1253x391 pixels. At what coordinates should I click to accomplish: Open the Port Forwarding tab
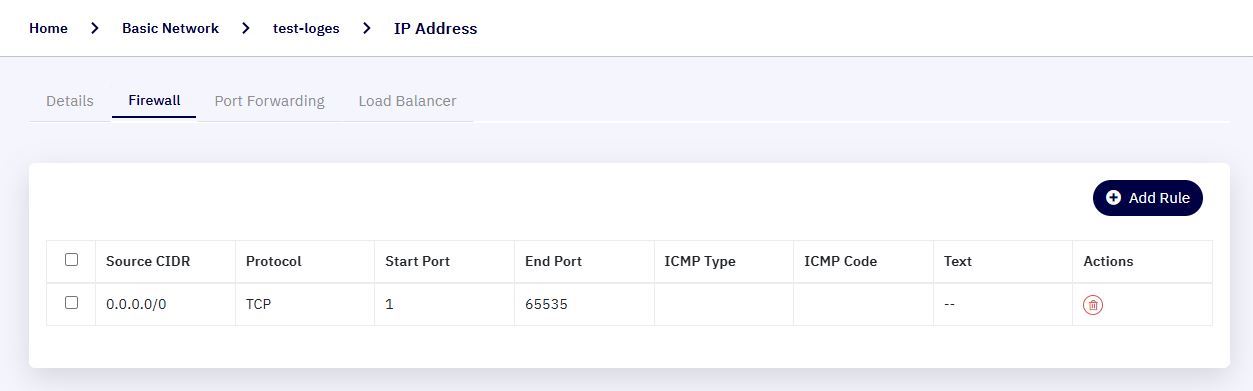[270, 101]
